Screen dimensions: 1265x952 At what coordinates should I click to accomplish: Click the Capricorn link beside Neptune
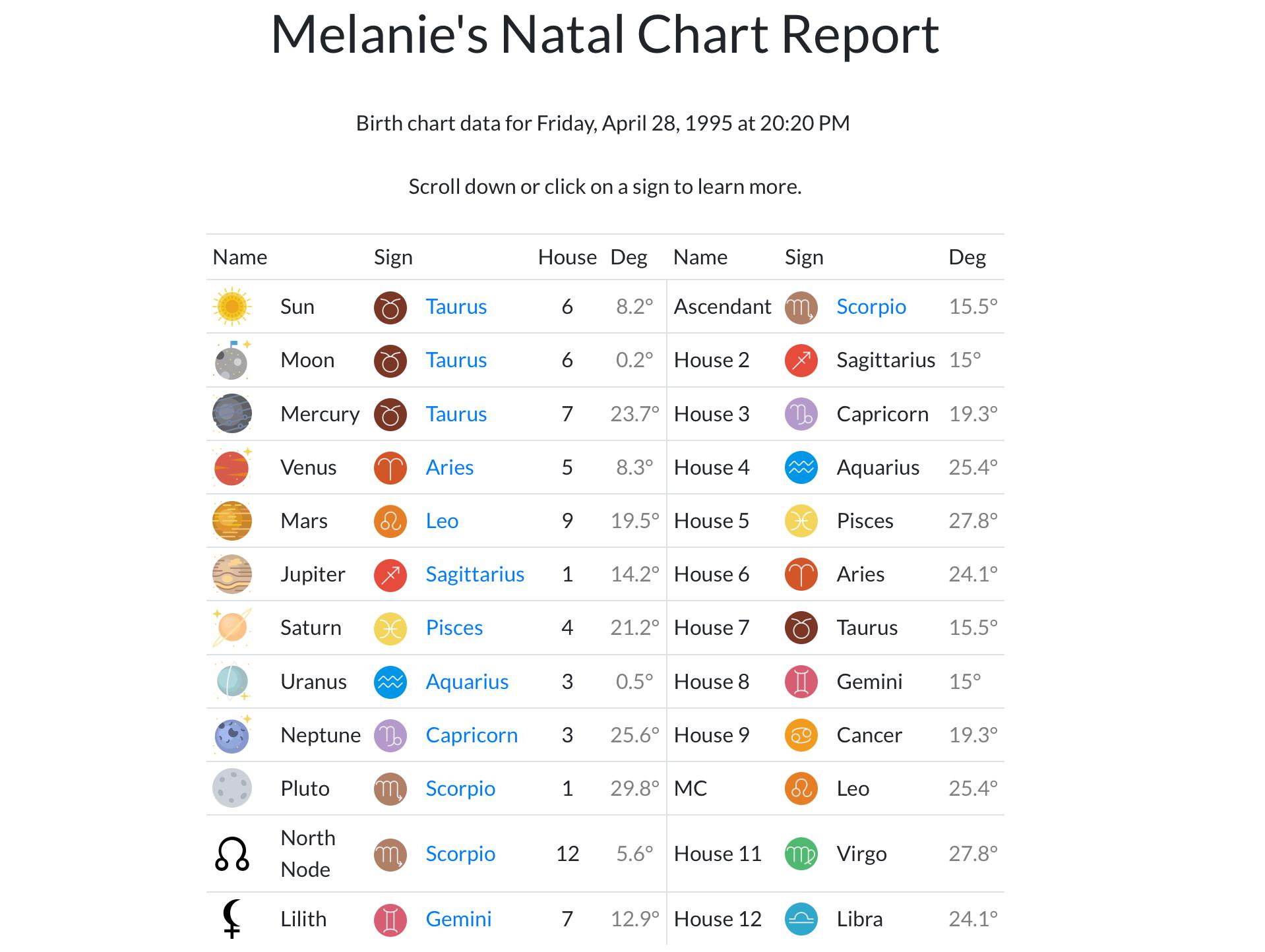pos(472,734)
